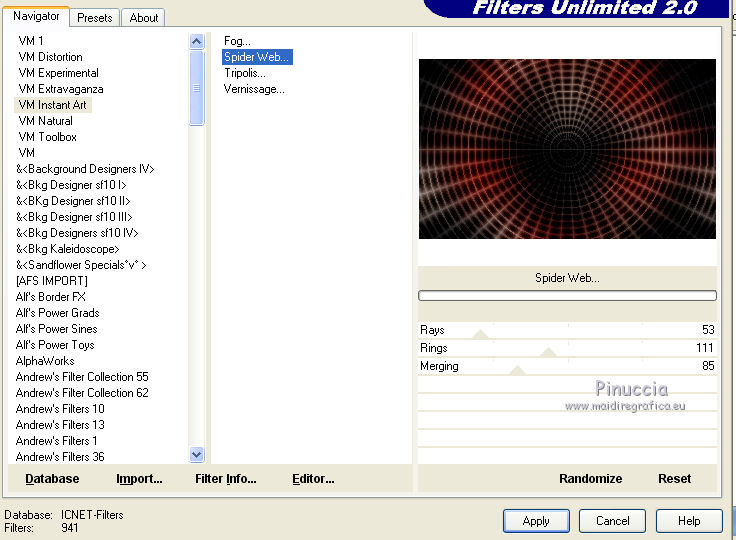Image resolution: width=736 pixels, height=540 pixels.
Task: Click the Rings slider handle
Action: pos(548,352)
